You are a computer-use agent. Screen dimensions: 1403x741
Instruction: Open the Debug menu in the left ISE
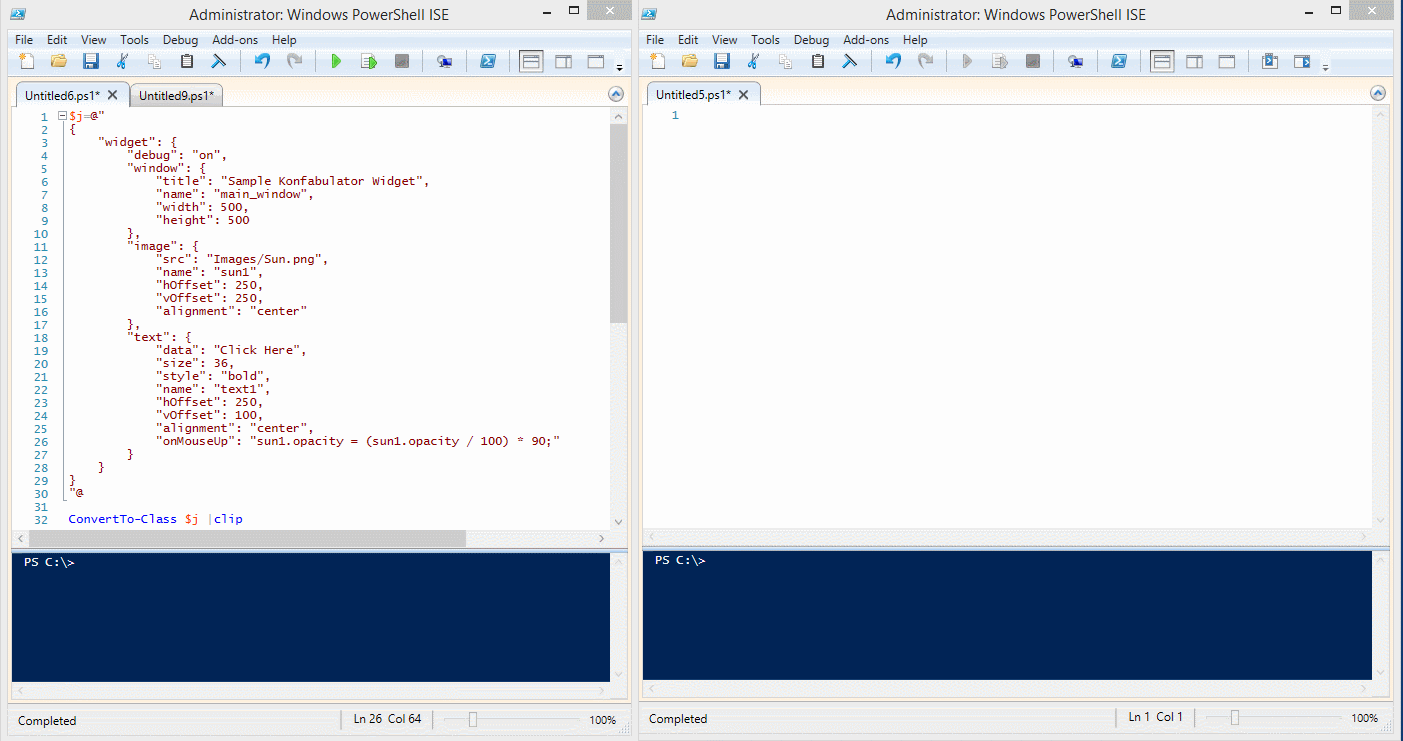[180, 40]
